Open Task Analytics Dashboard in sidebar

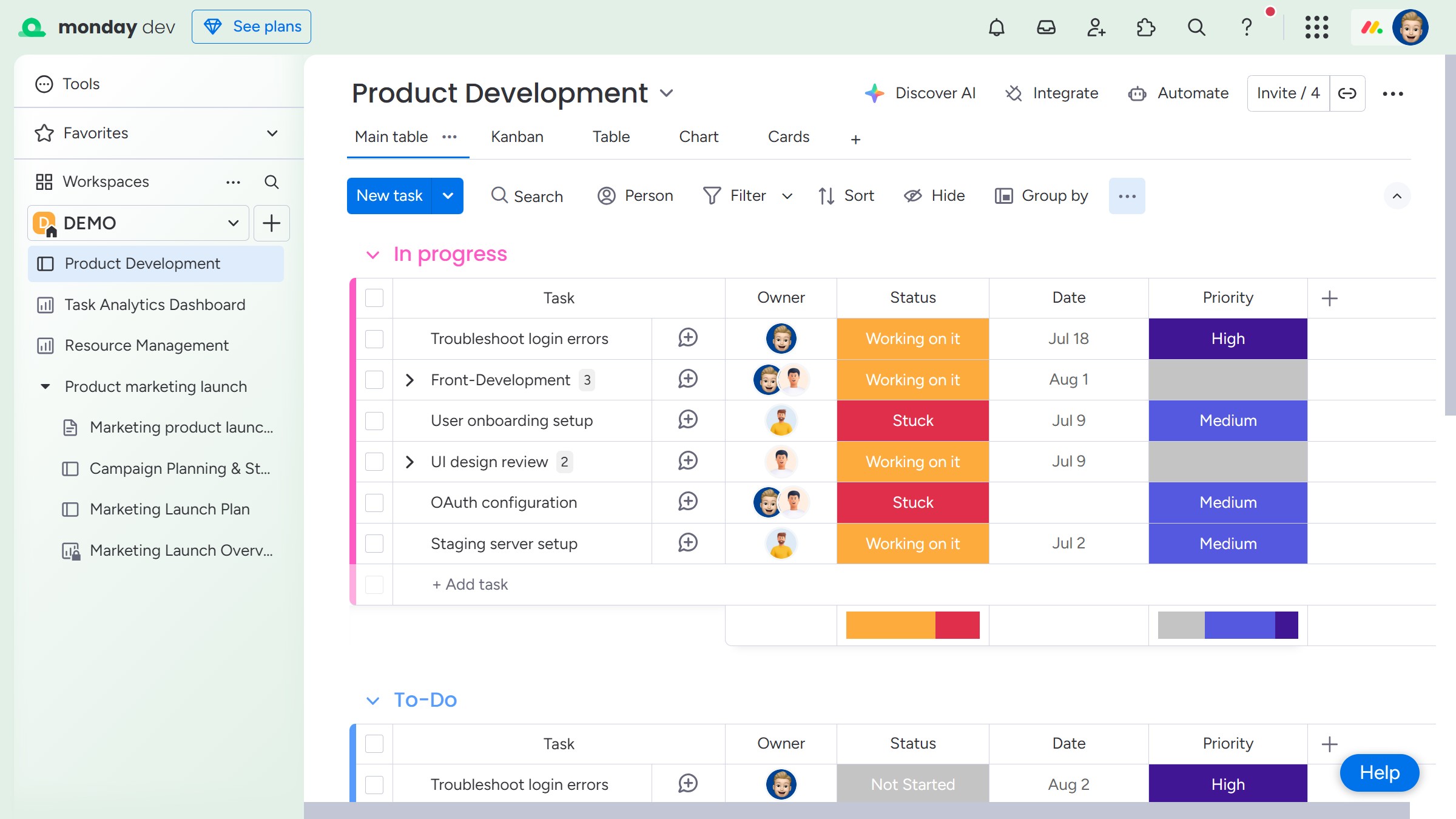155,305
